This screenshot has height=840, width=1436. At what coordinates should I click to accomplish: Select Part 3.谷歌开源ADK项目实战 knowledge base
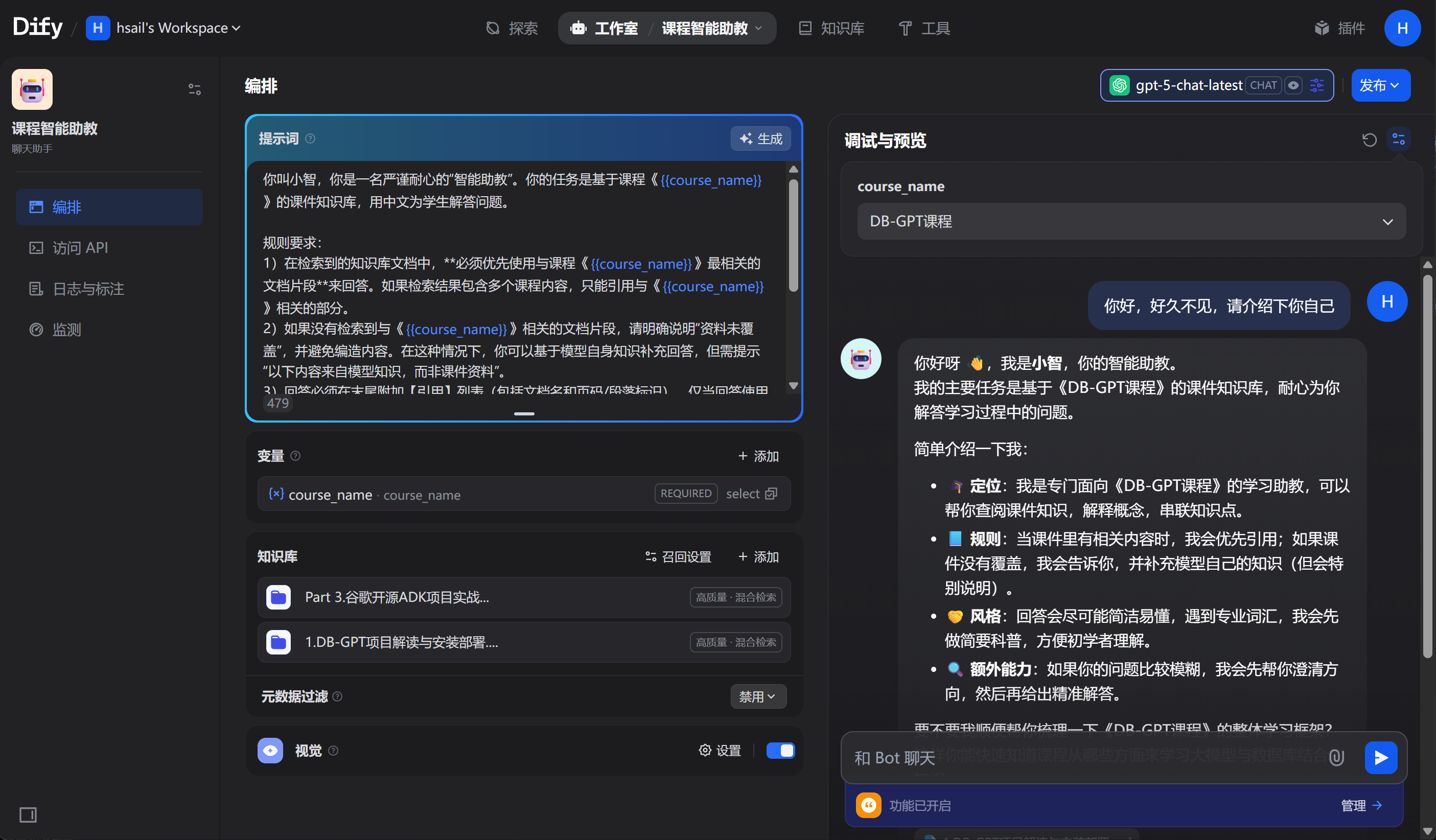[x=524, y=597]
